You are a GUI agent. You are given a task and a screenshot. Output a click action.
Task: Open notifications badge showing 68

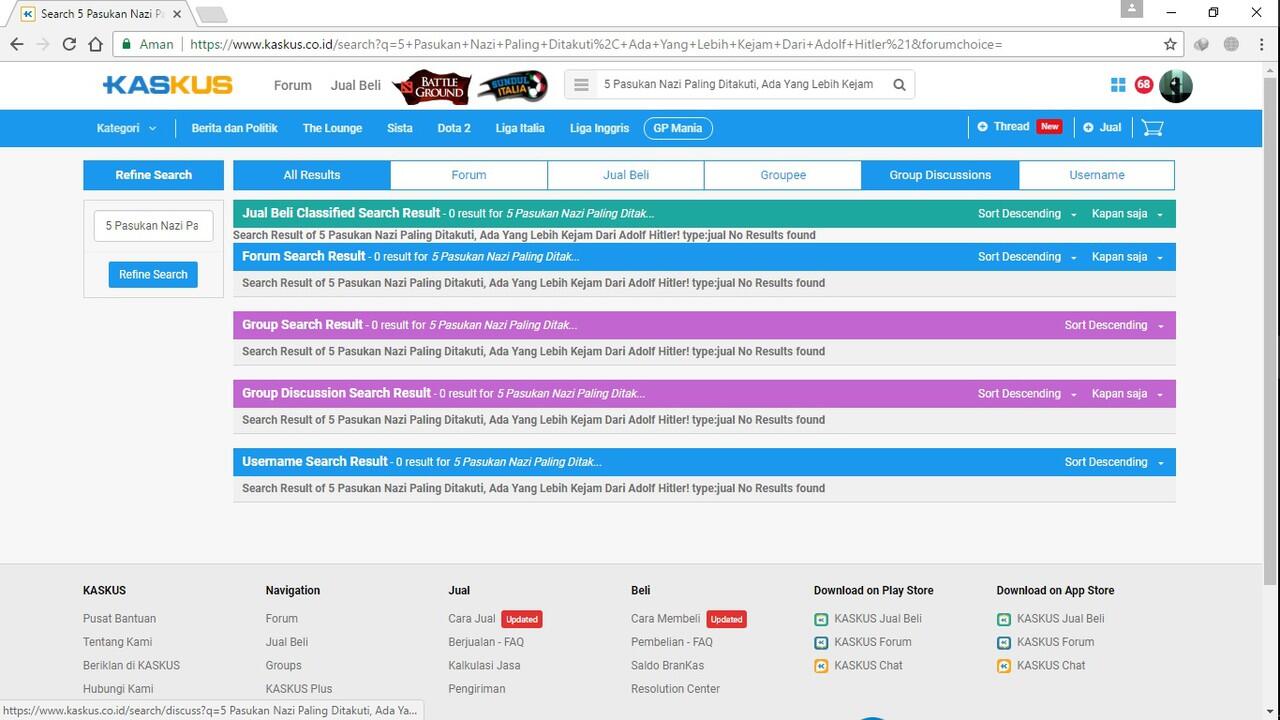tap(1143, 85)
